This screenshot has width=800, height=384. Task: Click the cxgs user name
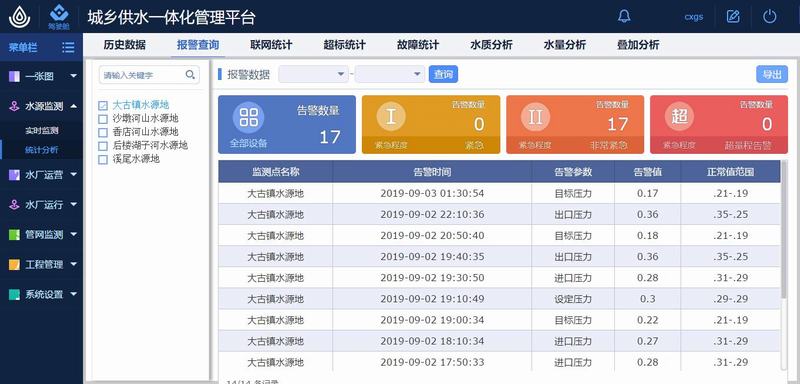[693, 16]
